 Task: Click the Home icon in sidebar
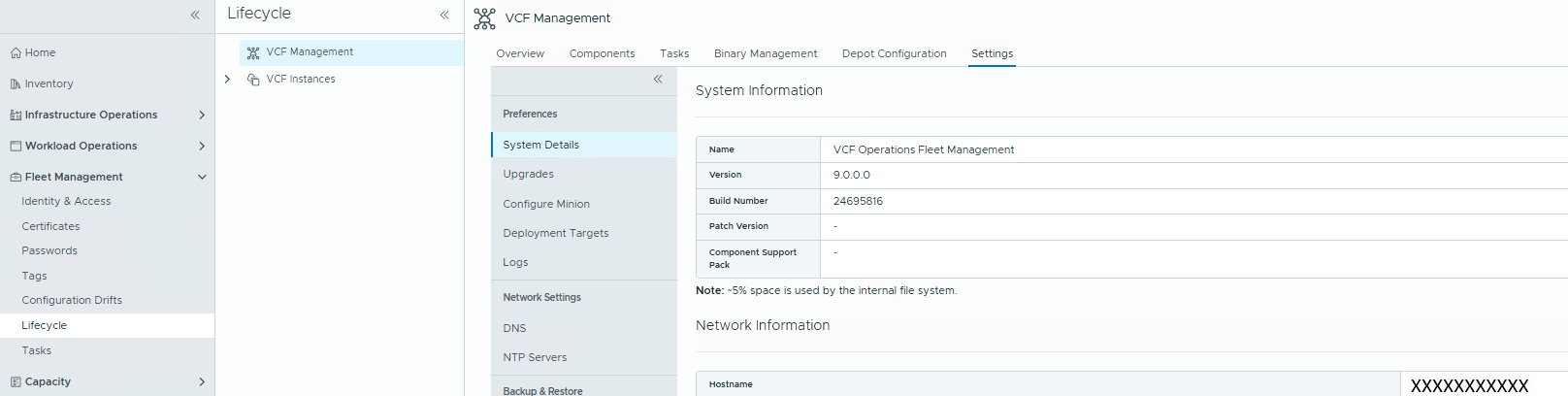pos(16,53)
